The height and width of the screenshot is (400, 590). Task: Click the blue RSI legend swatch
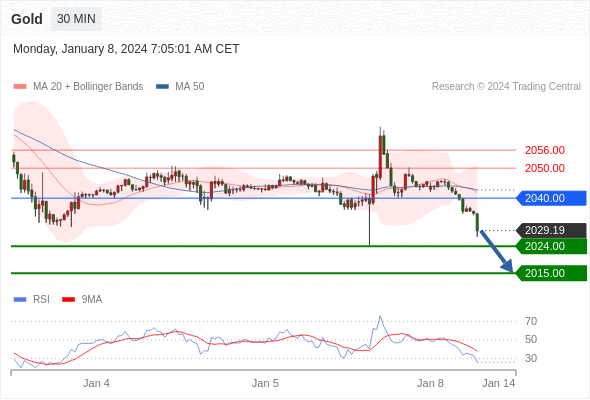pyautogui.click(x=20, y=300)
